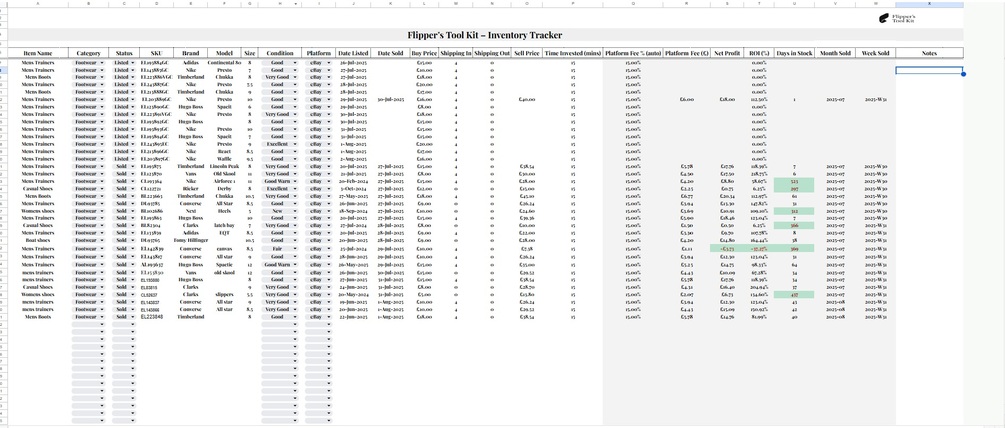This screenshot has height=428, width=1005.
Task: Select the Month Sold header cell
Action: pos(835,53)
